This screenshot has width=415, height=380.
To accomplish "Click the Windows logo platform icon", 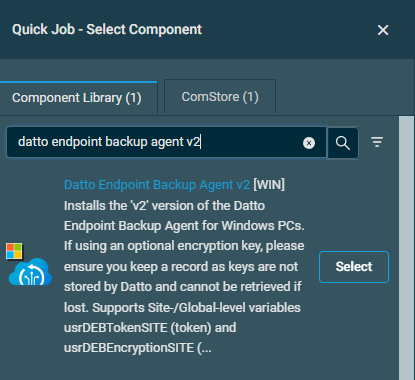I will coord(14,251).
